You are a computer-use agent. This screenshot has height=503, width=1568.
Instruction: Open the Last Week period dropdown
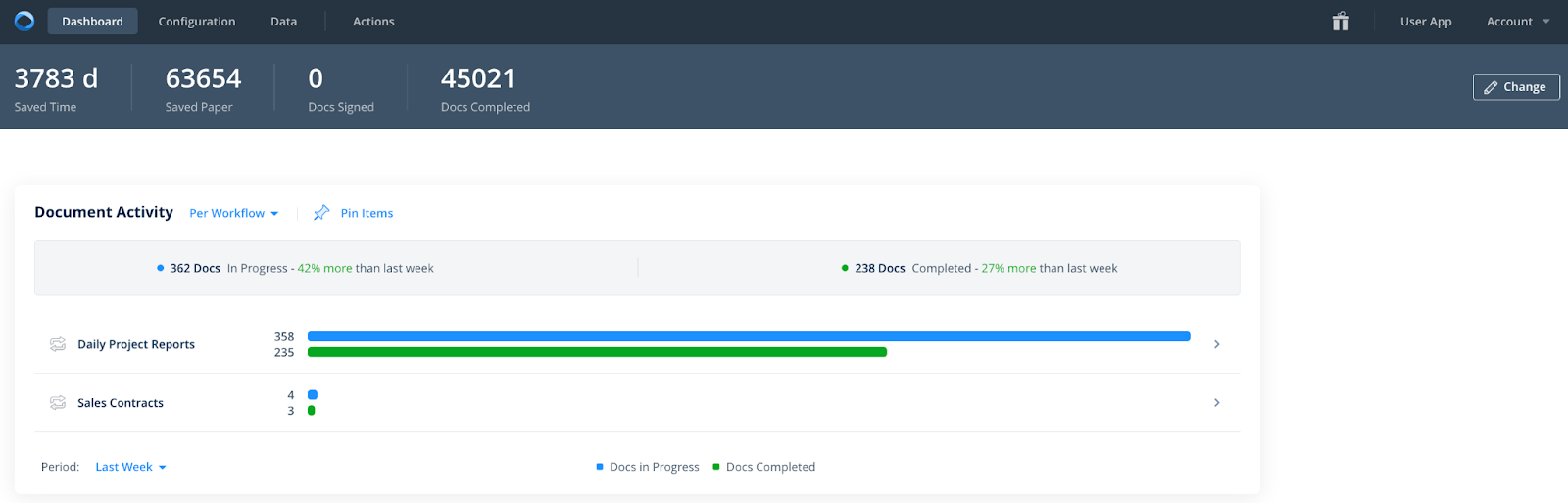pyautogui.click(x=130, y=467)
